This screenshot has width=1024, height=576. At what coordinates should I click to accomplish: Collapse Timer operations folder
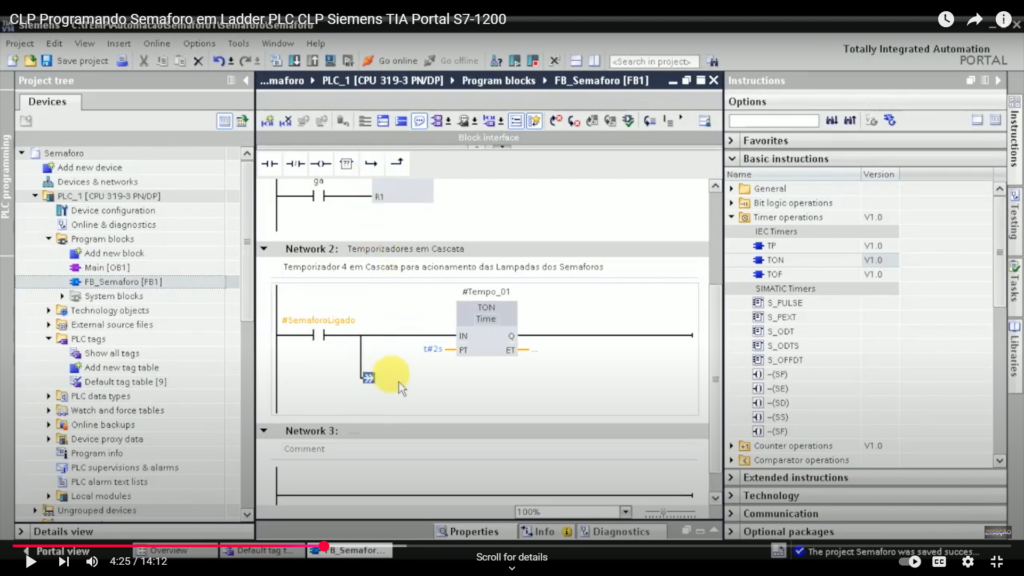pos(732,217)
